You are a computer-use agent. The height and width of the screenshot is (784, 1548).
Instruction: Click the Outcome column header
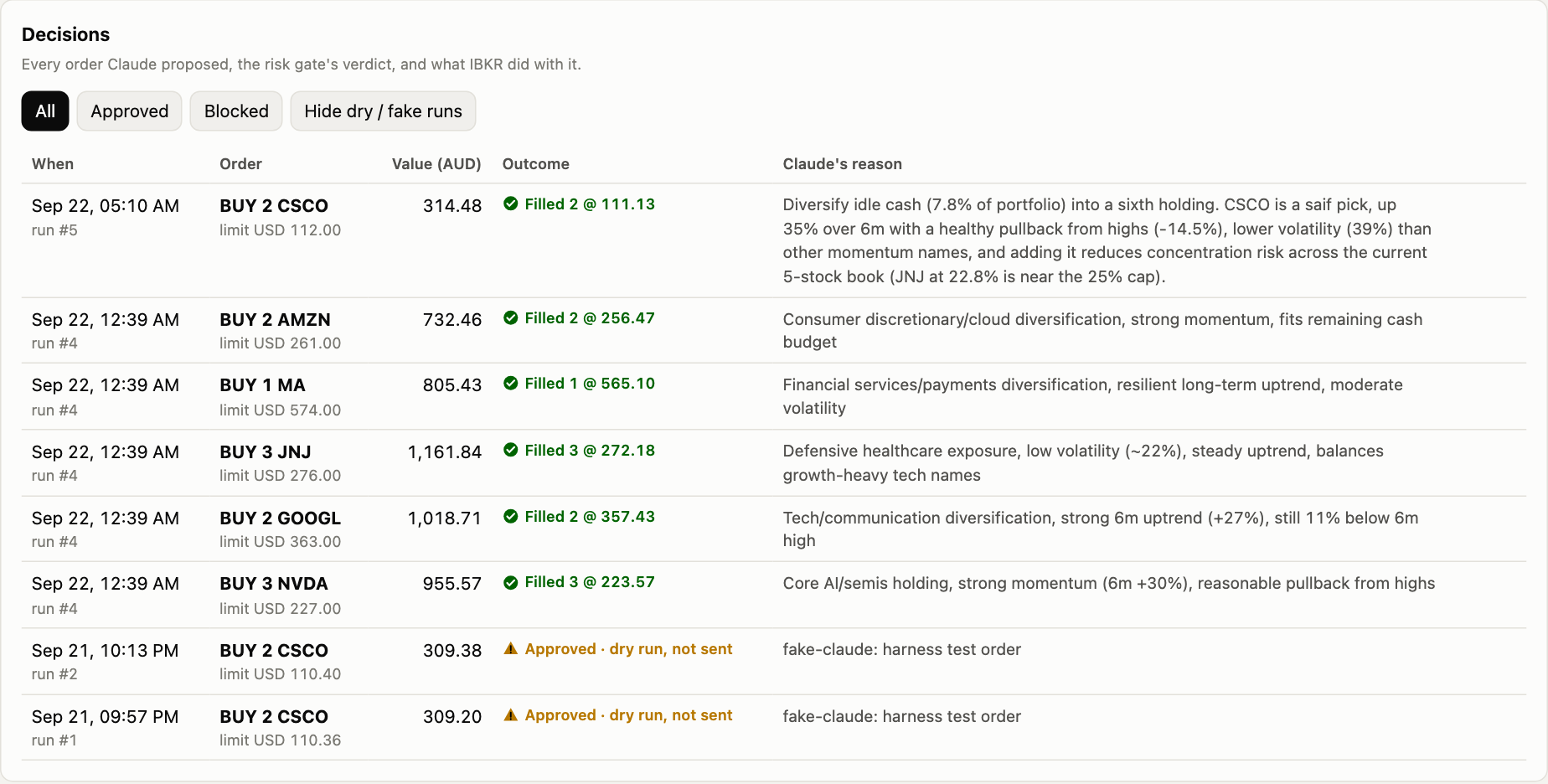[536, 164]
